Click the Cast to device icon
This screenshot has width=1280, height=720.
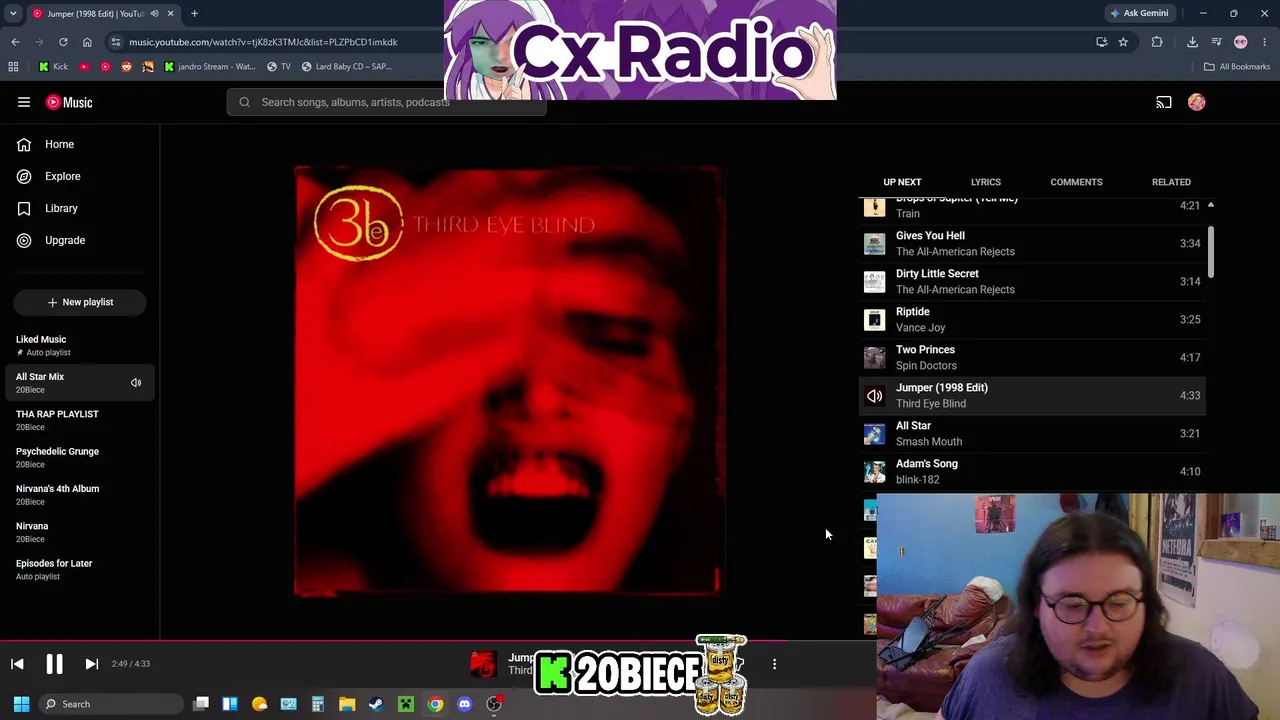click(x=1164, y=102)
